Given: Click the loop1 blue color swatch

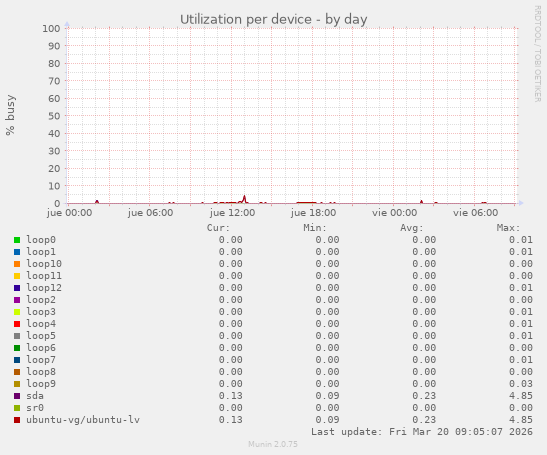Looking at the screenshot, I should click(17, 252).
